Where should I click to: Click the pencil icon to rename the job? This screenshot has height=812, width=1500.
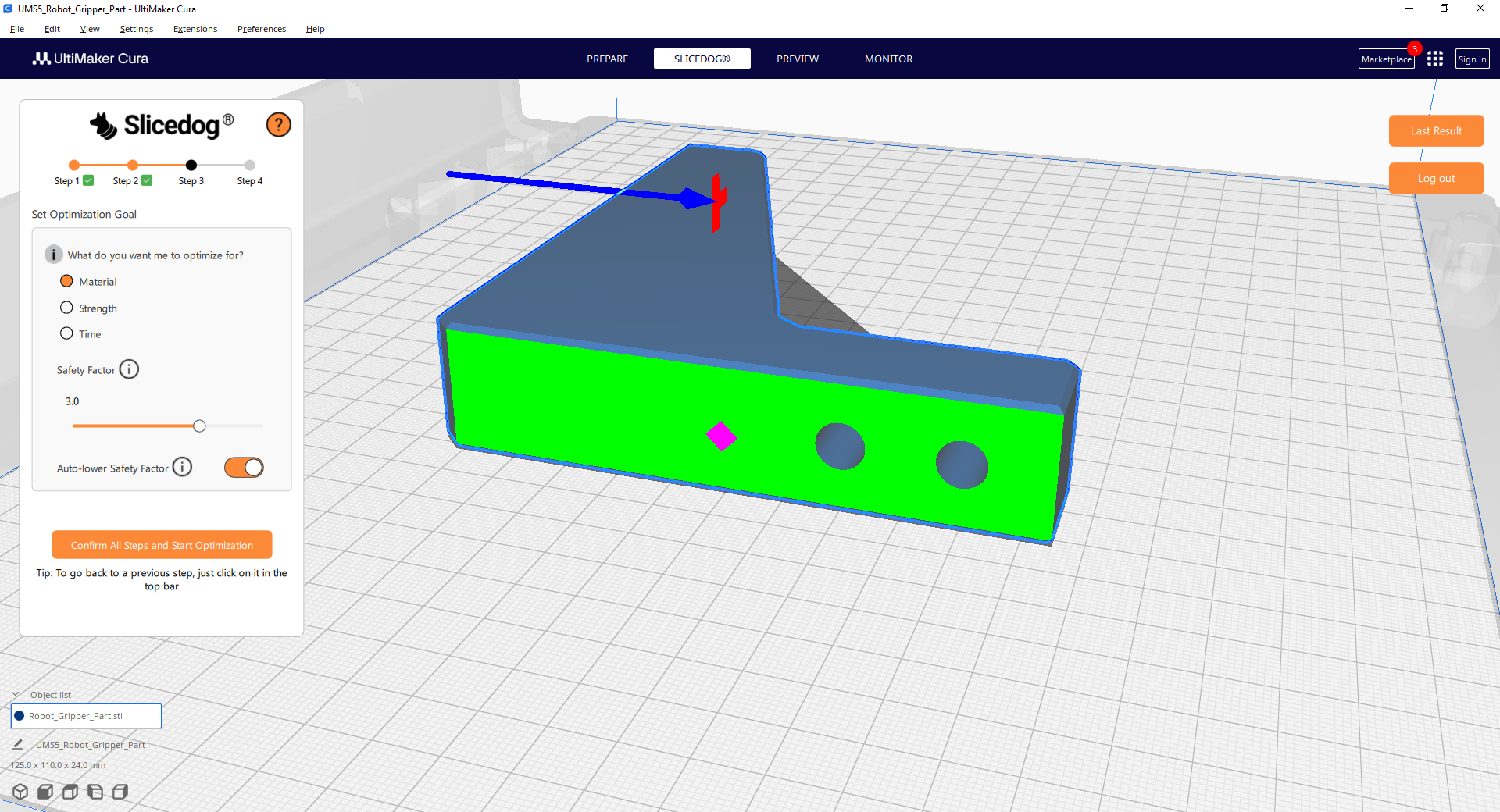[17, 745]
